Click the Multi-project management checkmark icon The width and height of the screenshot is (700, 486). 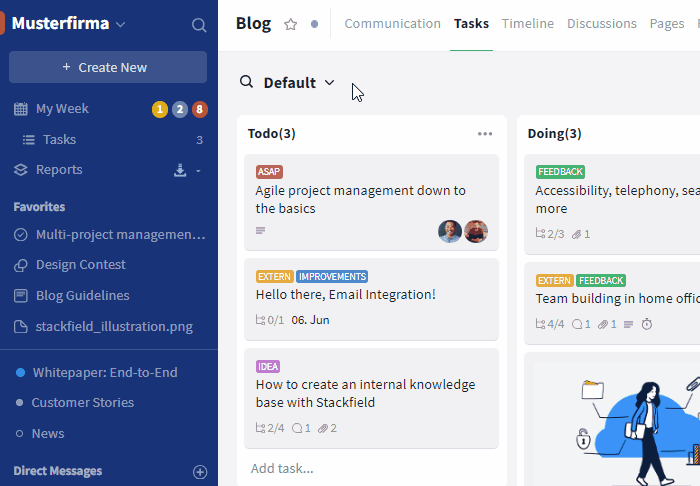[21, 235]
